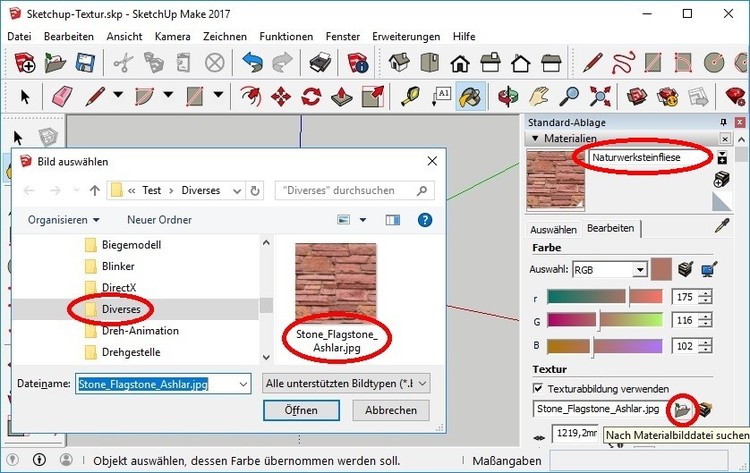Image resolution: width=750 pixels, height=473 pixels.
Task: Select the Eraser tool
Action: 62,97
